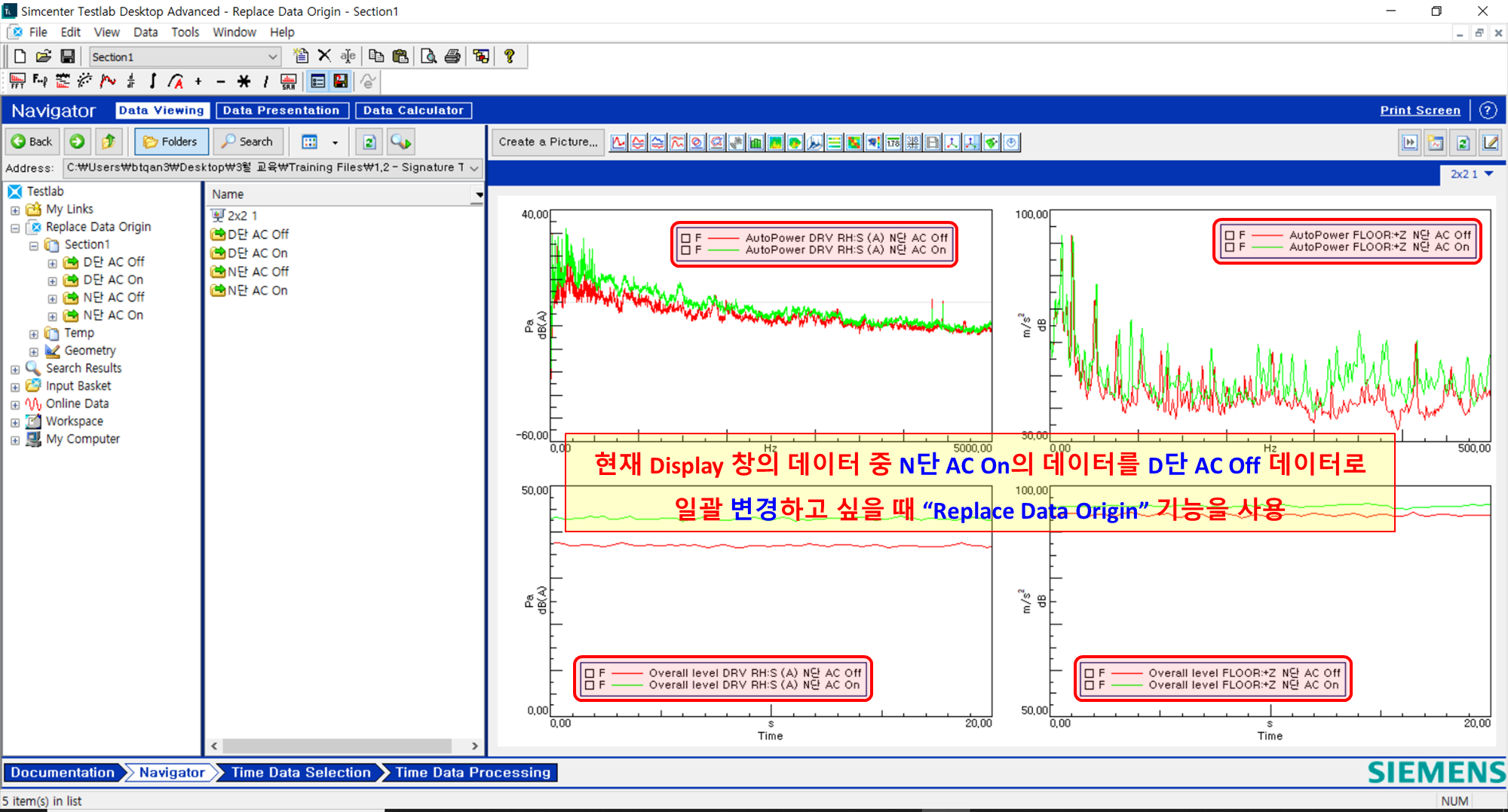Viewport: 1508px width, 812px height.
Task: Click the forward green arrow icon
Action: click(x=77, y=141)
